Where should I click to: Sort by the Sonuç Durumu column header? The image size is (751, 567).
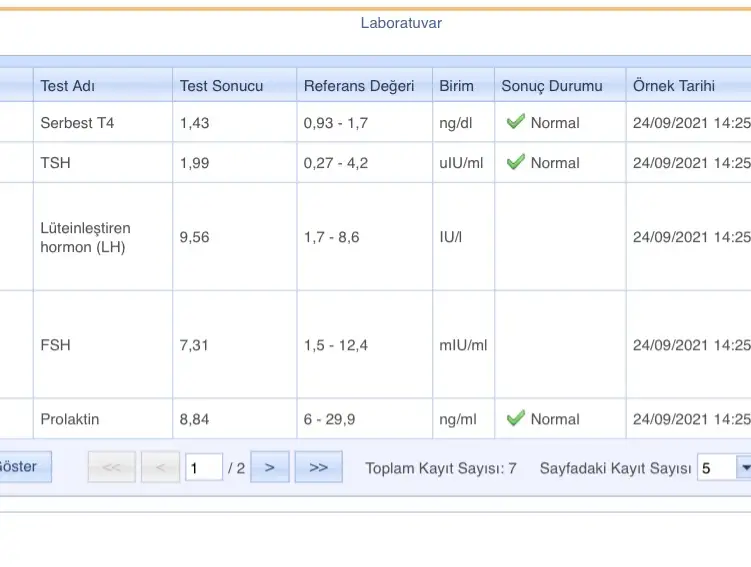click(551, 86)
